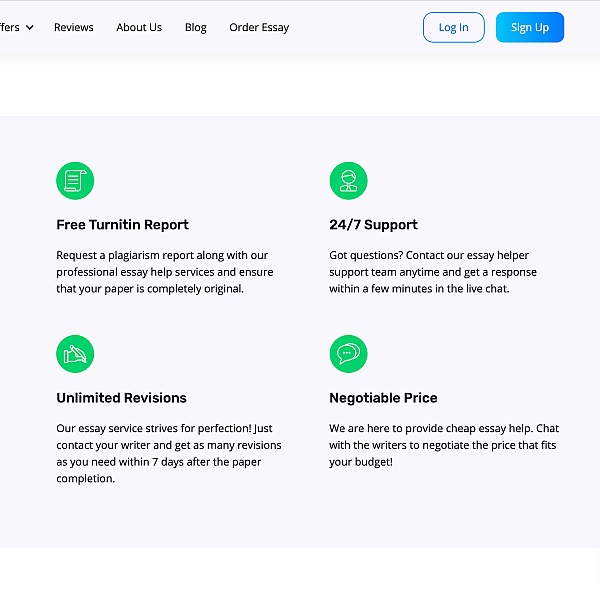
Task: Open the Reviews page from navigation
Action: coord(73,28)
